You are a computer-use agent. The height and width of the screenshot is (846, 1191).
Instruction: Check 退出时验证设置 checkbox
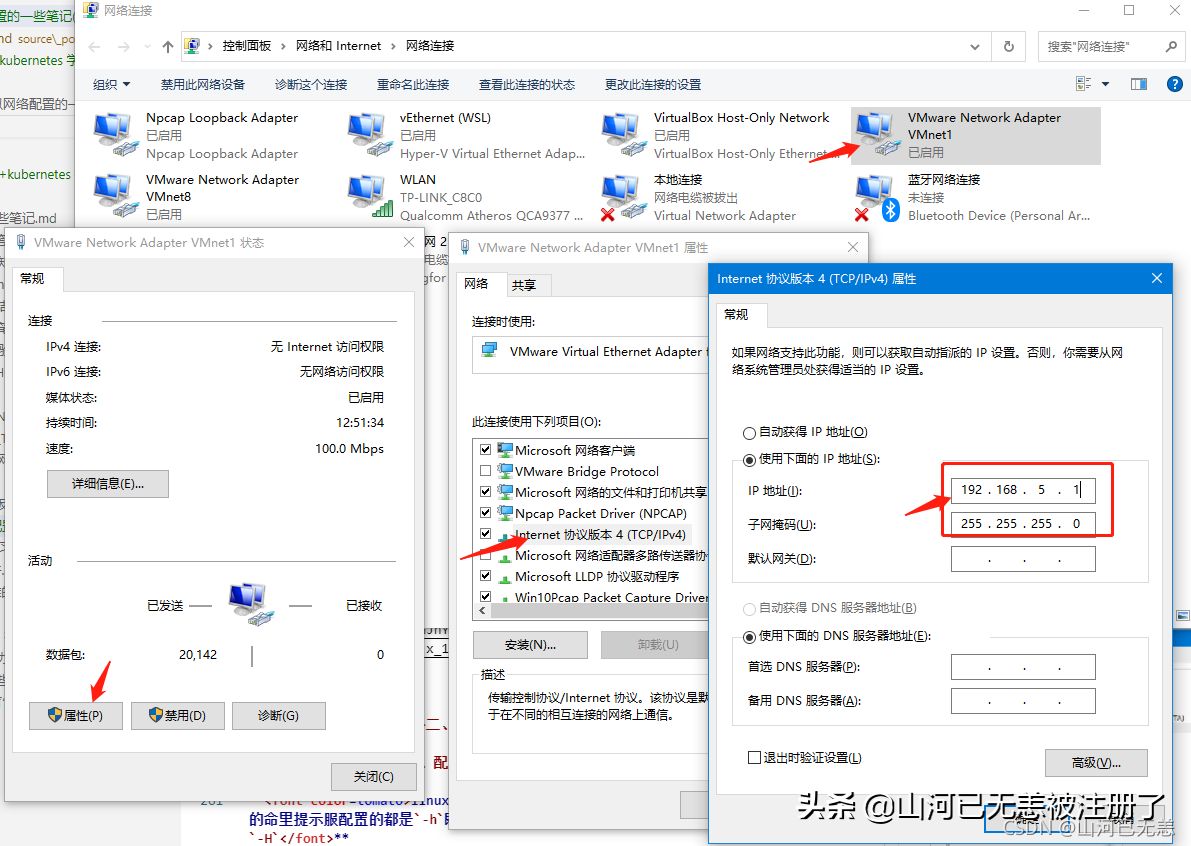click(754, 757)
